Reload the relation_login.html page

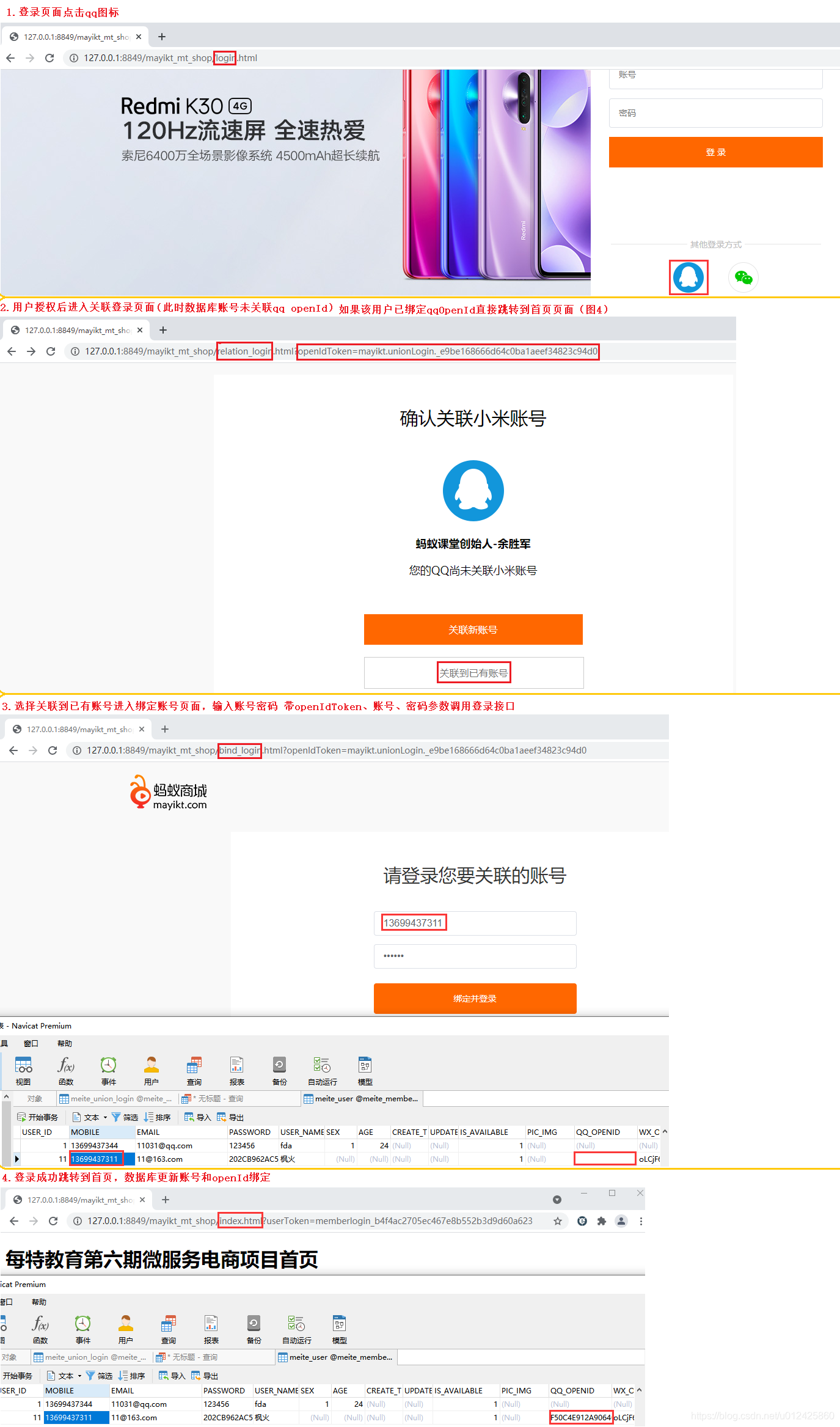51,351
